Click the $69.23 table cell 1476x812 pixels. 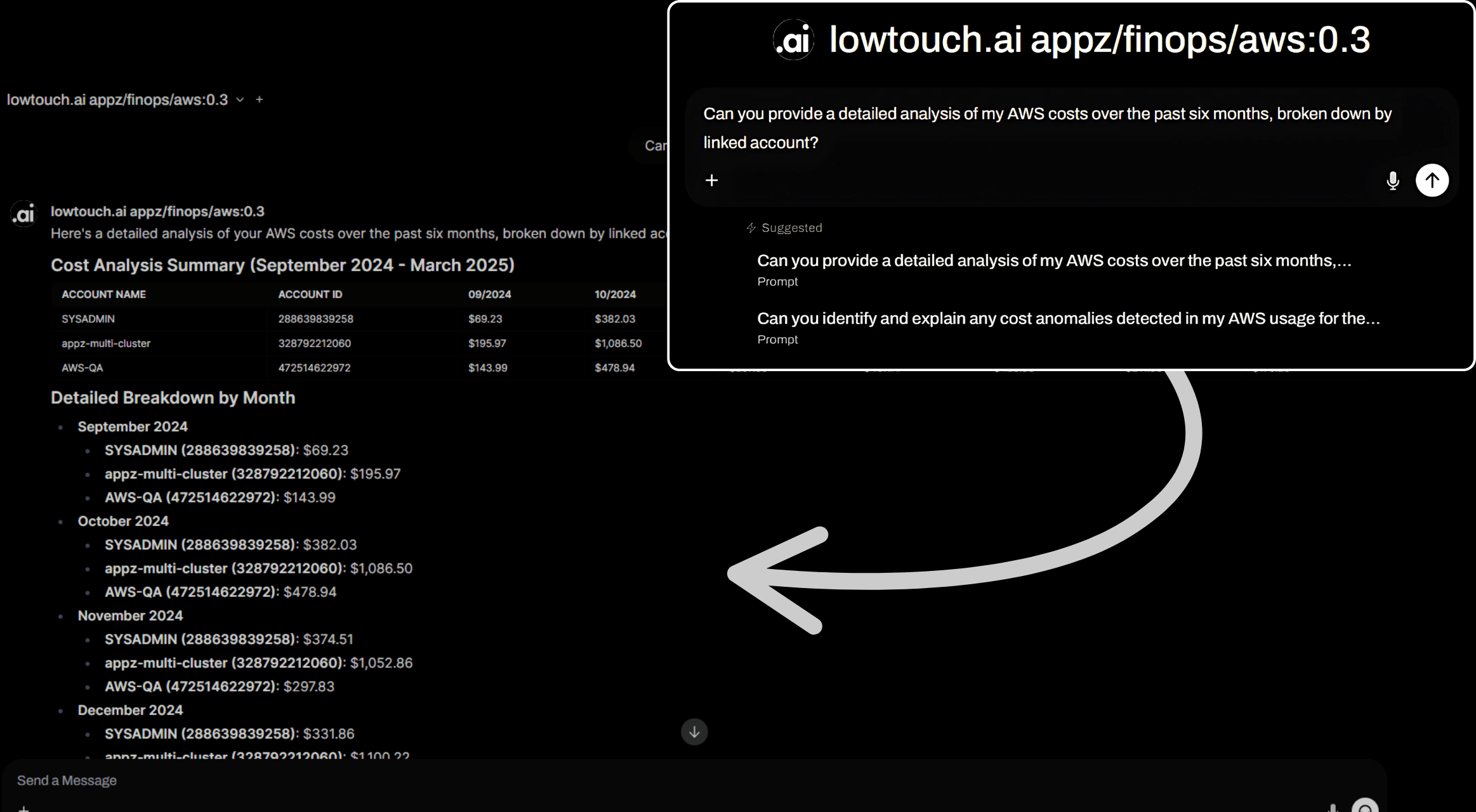pos(485,319)
